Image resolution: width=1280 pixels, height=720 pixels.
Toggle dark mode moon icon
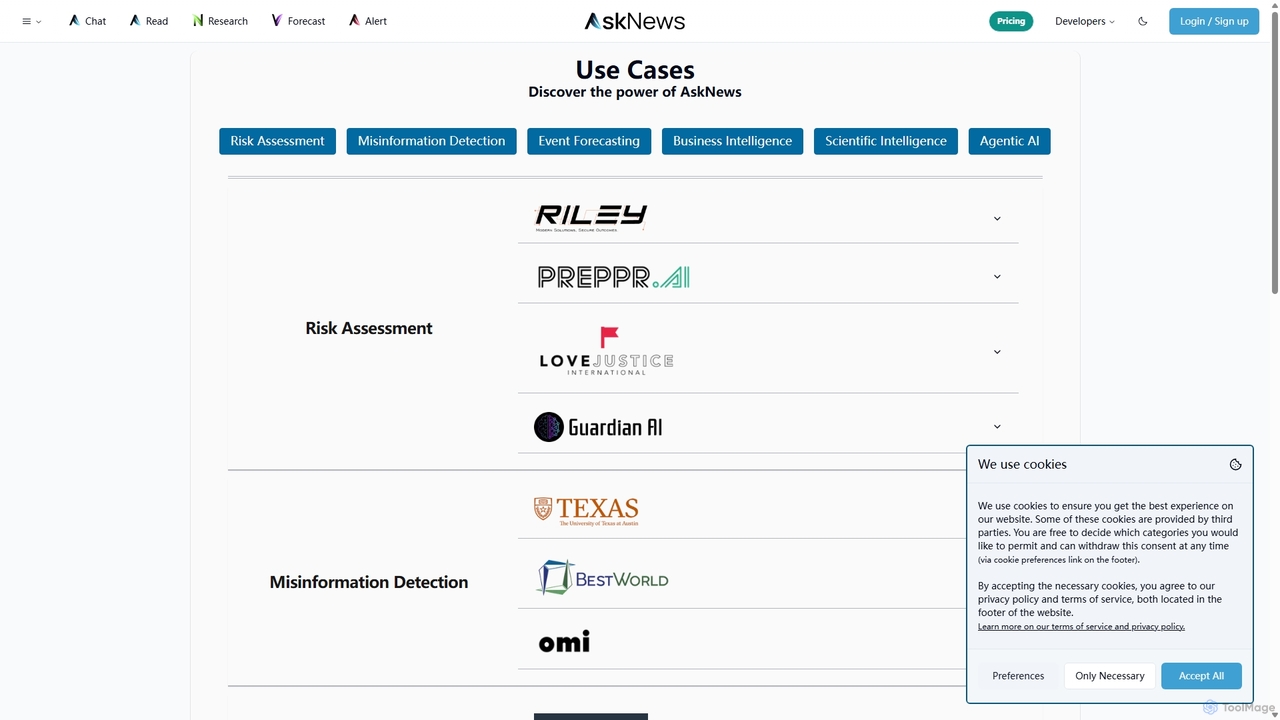point(1143,21)
